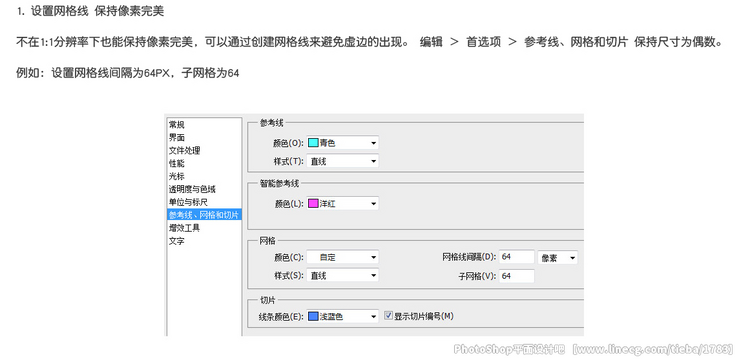Select 光标 in the preferences list
This screenshot has height=362, width=750.
[176, 176]
